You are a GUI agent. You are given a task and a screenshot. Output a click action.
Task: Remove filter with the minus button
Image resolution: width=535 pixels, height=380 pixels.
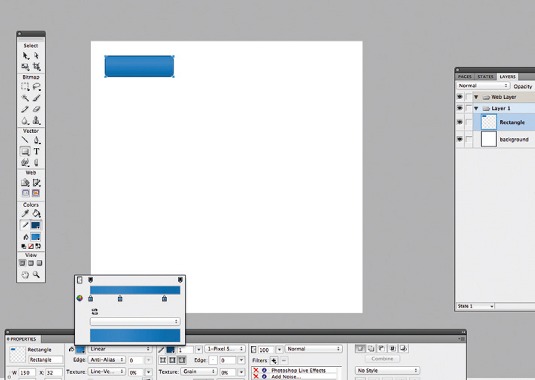click(284, 360)
